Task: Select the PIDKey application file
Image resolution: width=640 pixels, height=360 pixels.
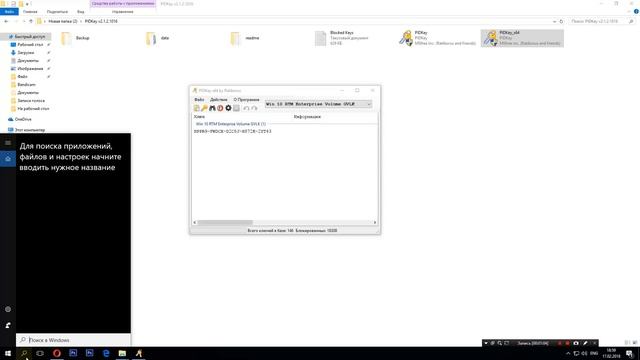Action: (437, 38)
